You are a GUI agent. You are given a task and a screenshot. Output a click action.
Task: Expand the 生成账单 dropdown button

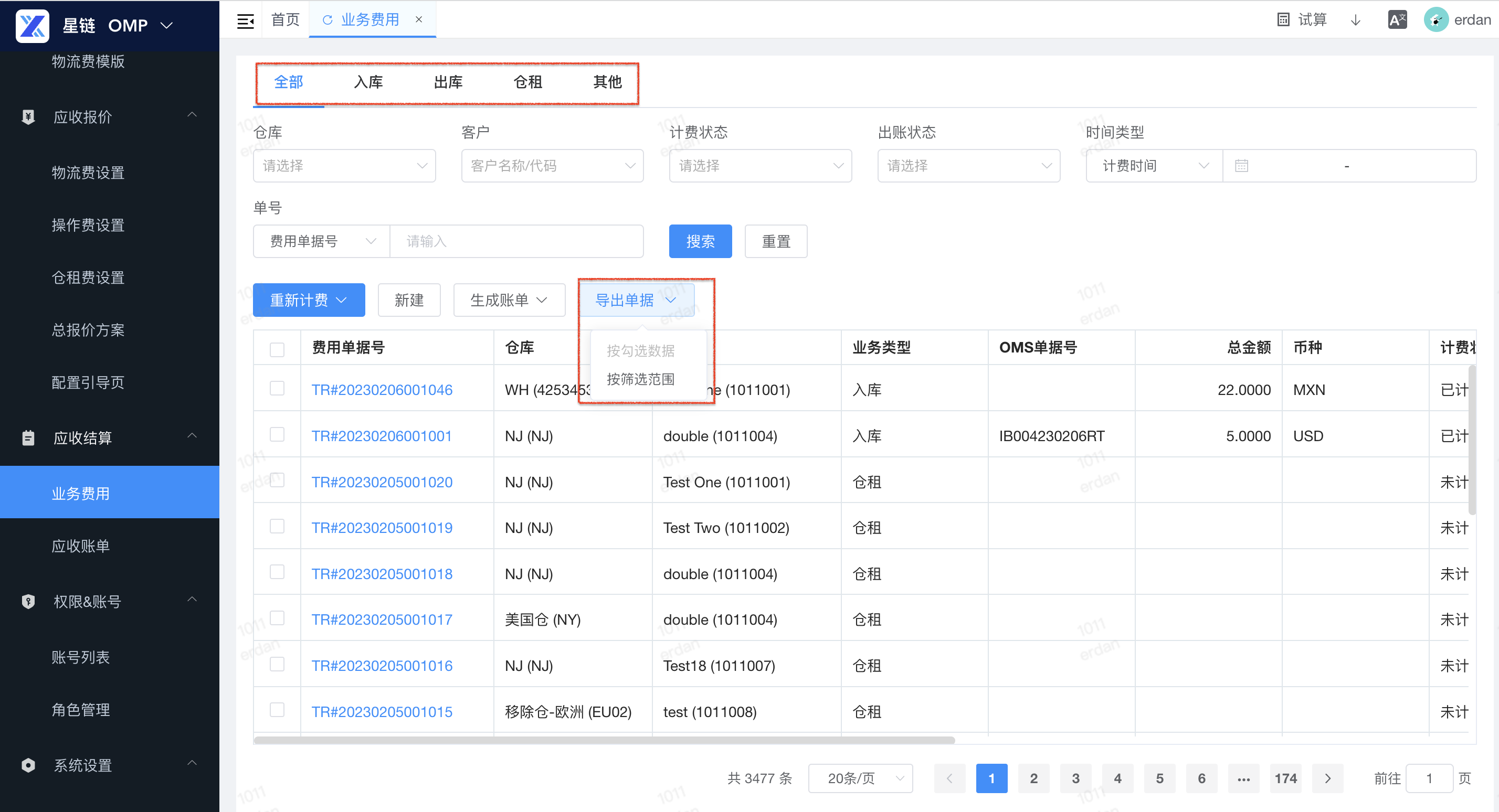pyautogui.click(x=509, y=300)
